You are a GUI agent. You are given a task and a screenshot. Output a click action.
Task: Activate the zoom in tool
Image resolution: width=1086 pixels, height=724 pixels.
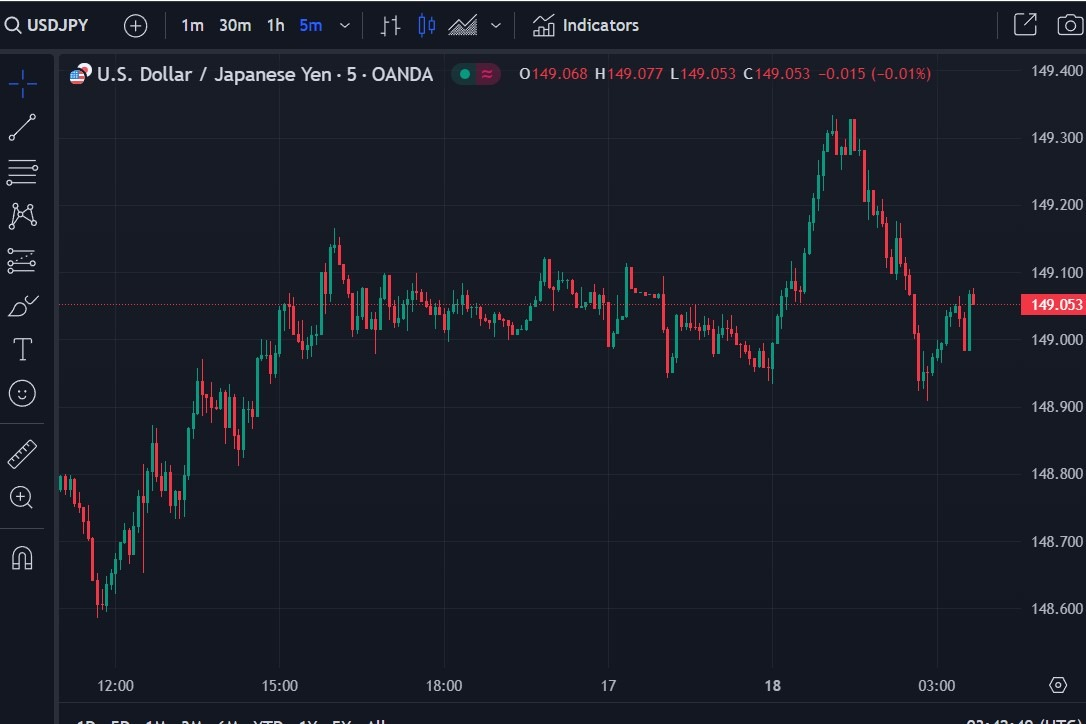pyautogui.click(x=21, y=497)
